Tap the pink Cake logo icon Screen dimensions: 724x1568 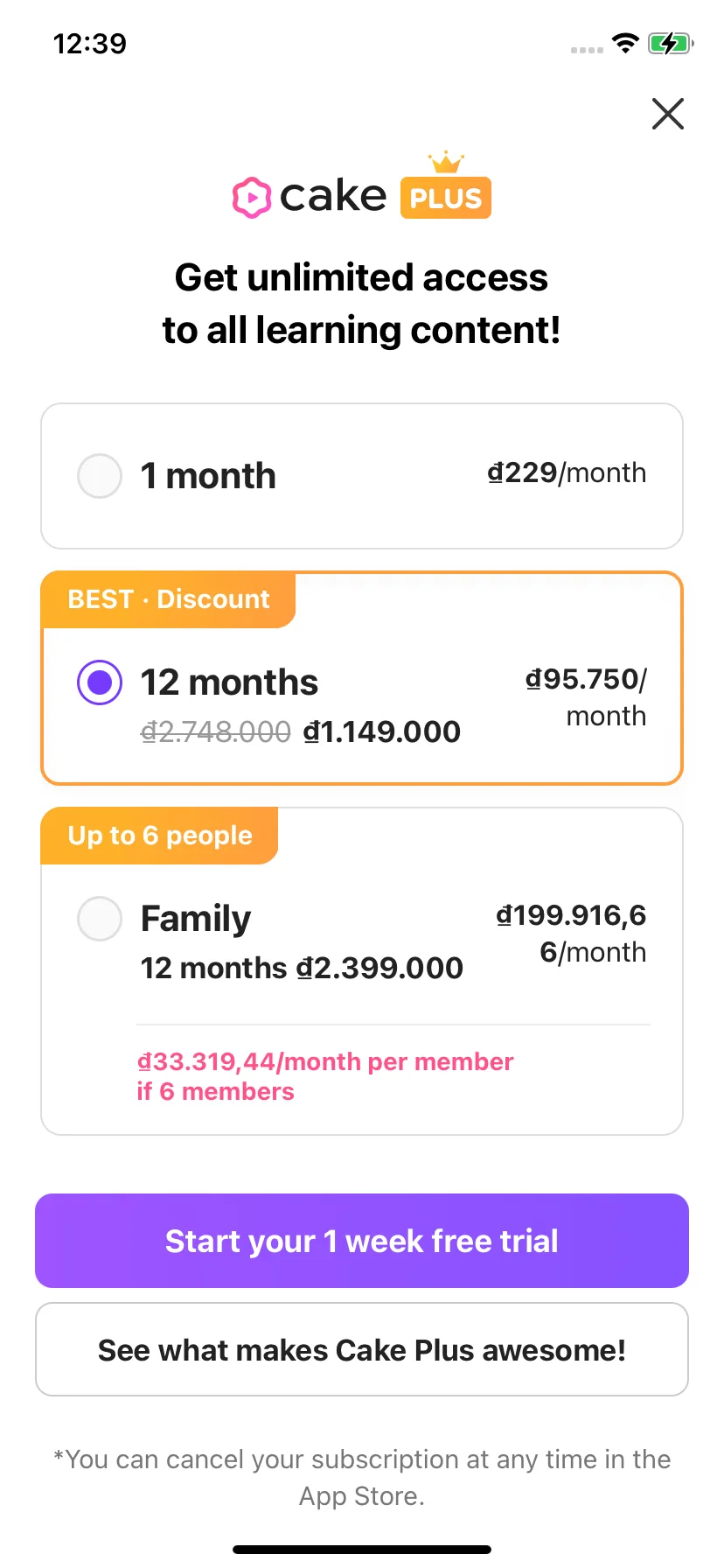click(252, 197)
